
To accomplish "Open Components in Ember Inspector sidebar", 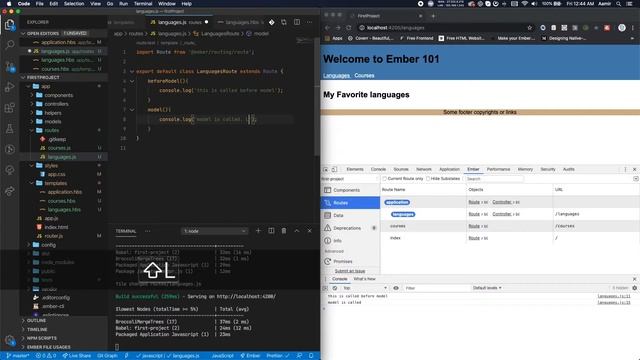I will [x=351, y=190].
